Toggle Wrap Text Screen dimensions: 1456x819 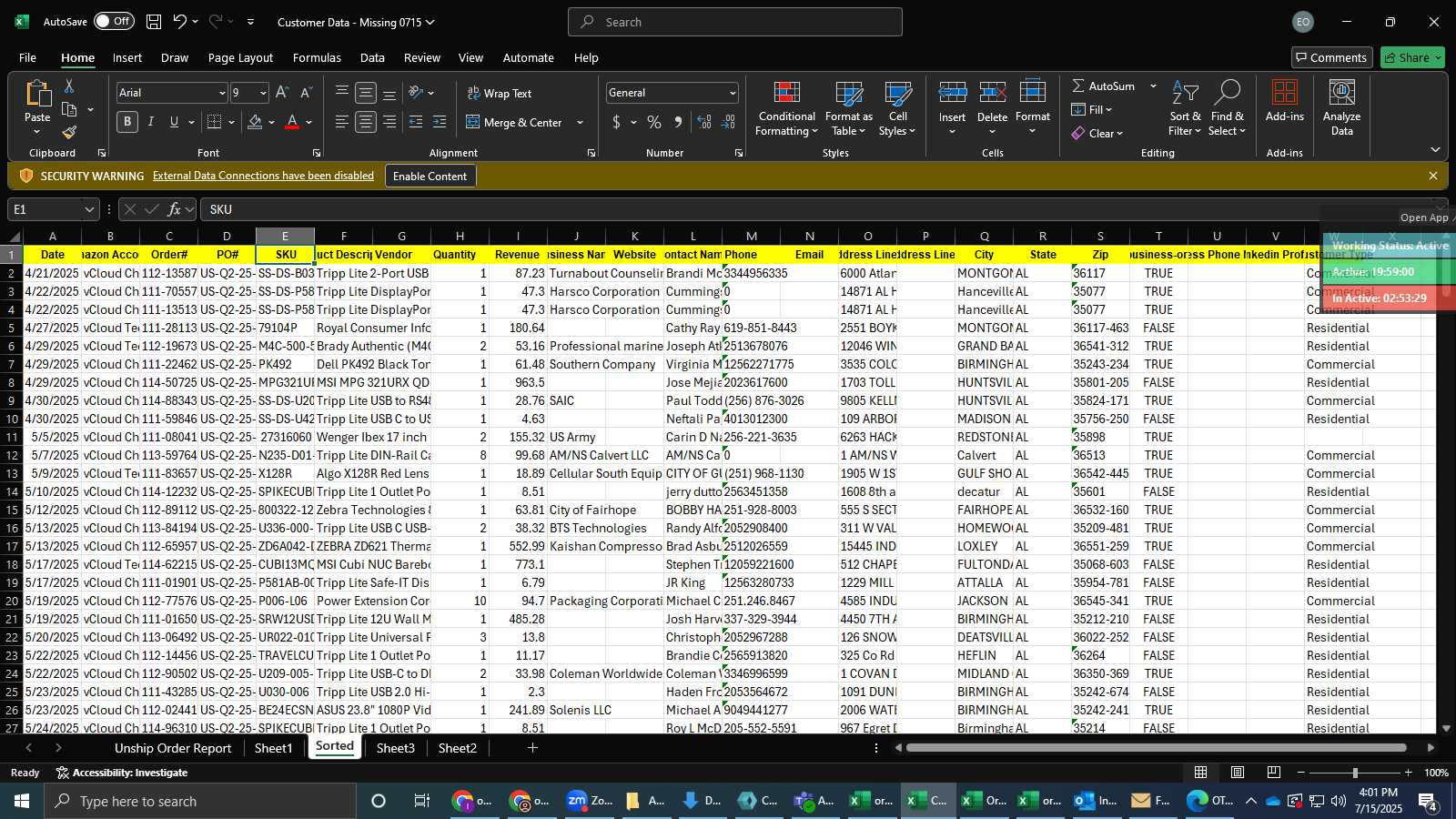pyautogui.click(x=499, y=93)
